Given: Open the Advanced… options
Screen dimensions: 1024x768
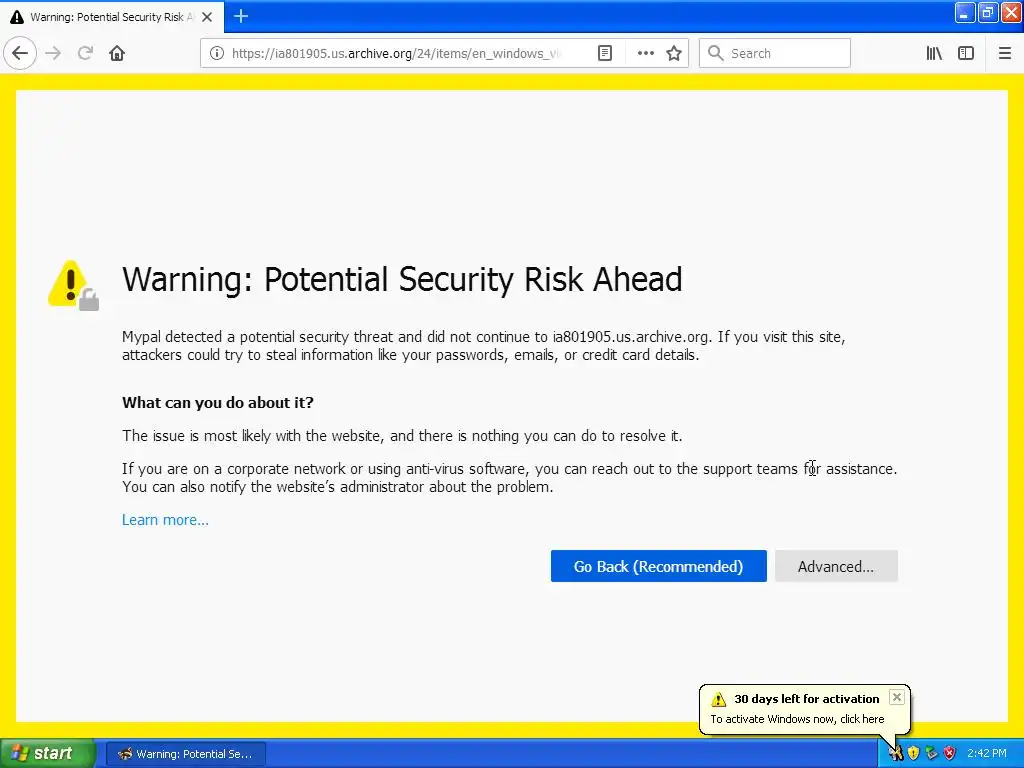Looking at the screenshot, I should tap(836, 566).
